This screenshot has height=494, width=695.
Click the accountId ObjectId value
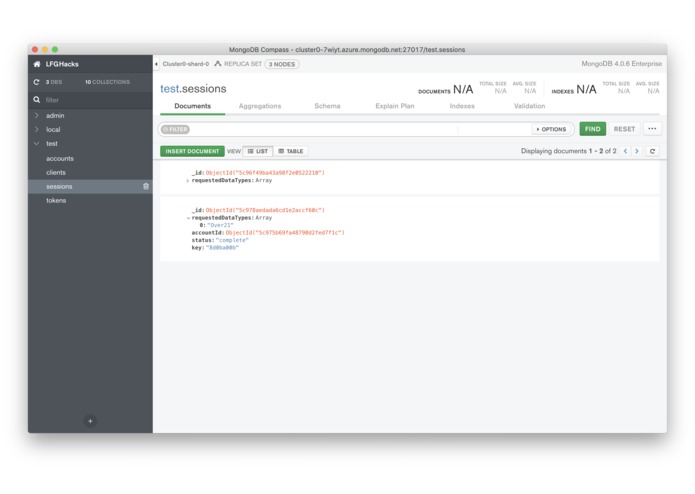[285, 233]
